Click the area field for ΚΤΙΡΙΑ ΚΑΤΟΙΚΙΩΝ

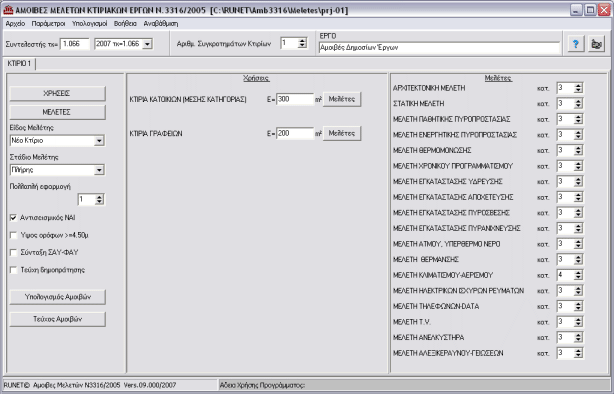coord(295,99)
